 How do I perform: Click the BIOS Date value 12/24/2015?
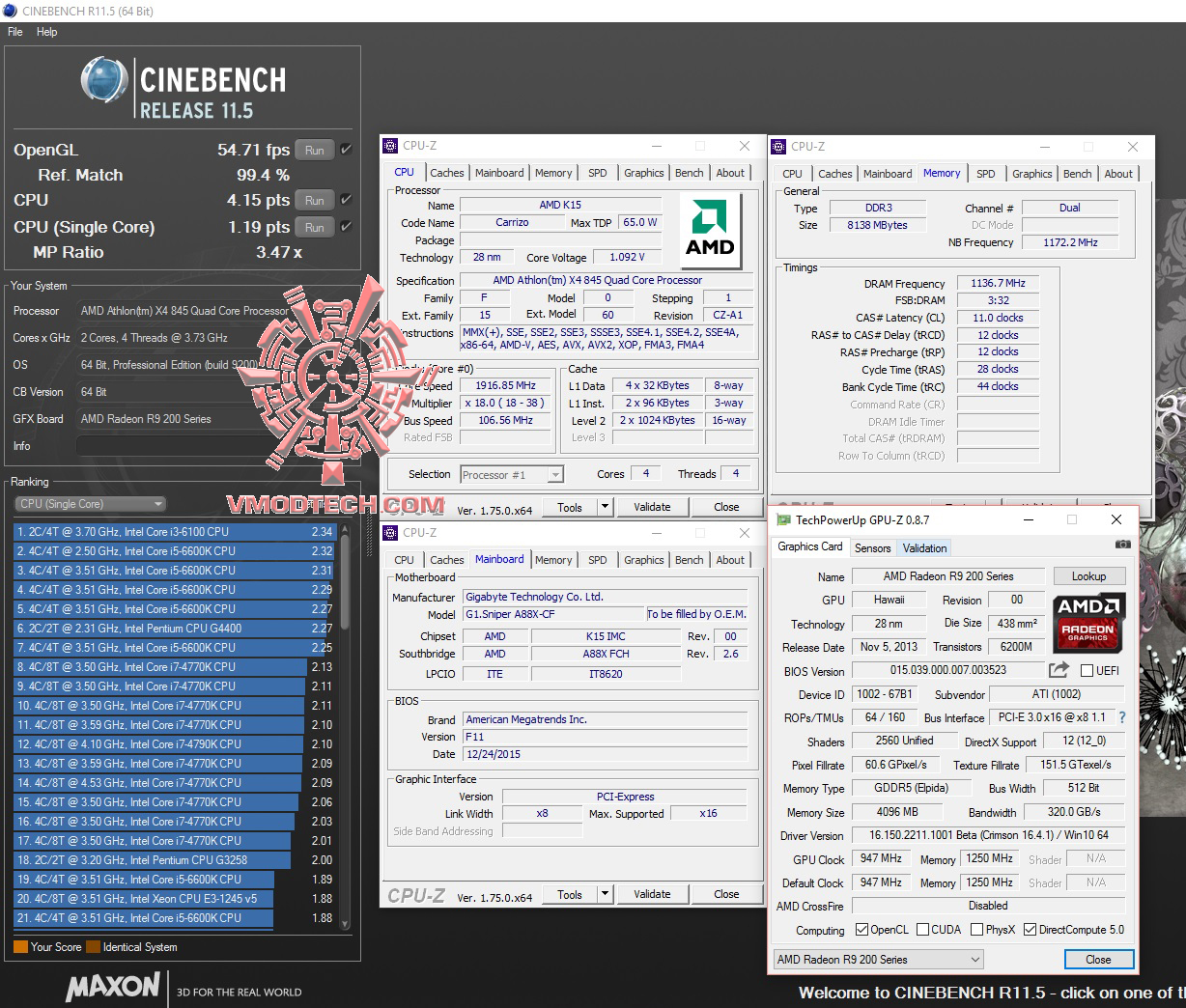(606, 754)
